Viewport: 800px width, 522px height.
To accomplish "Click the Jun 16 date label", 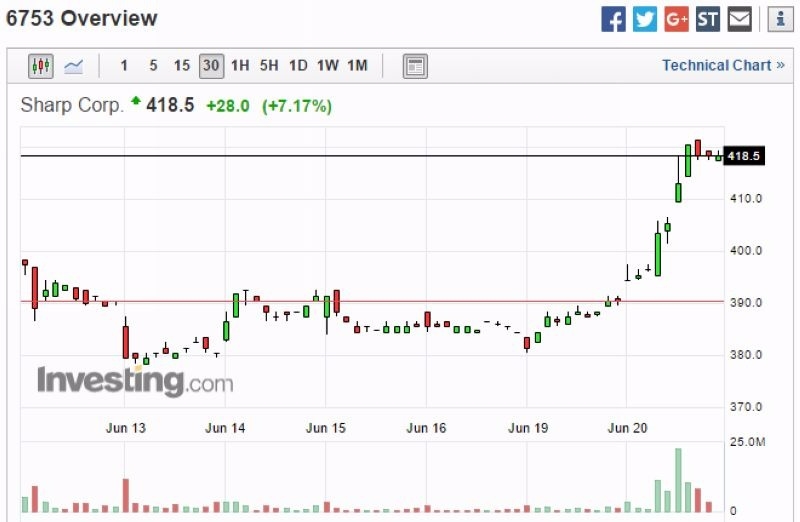I will point(426,428).
